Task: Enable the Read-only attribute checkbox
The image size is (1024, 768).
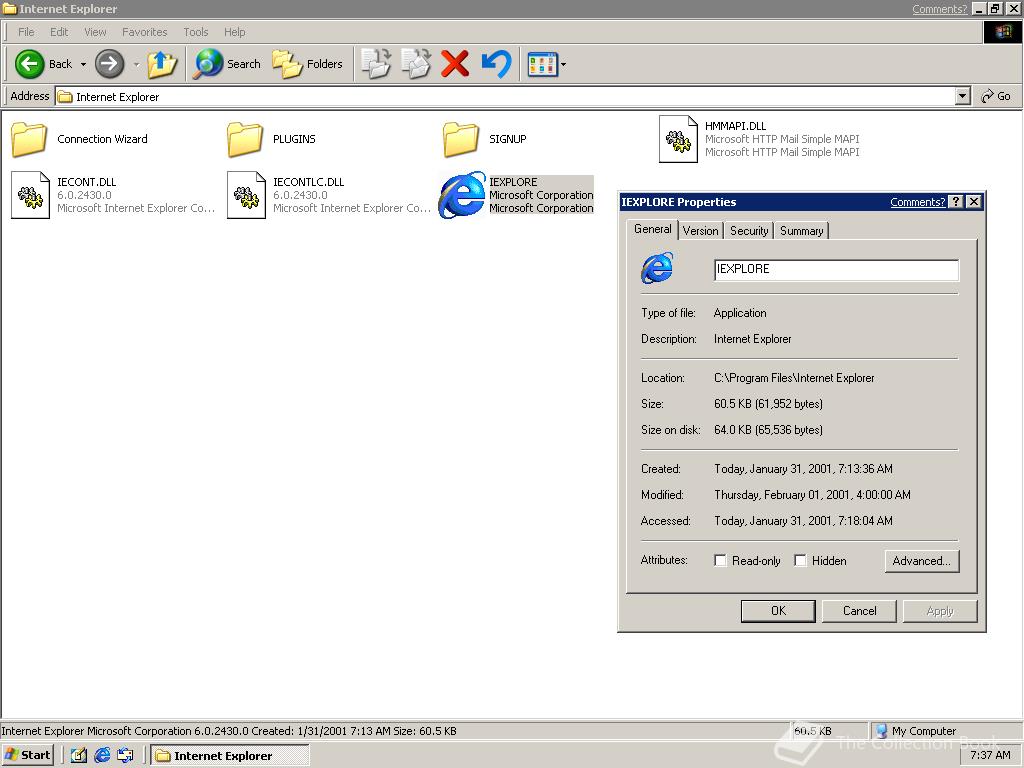Action: [x=720, y=561]
